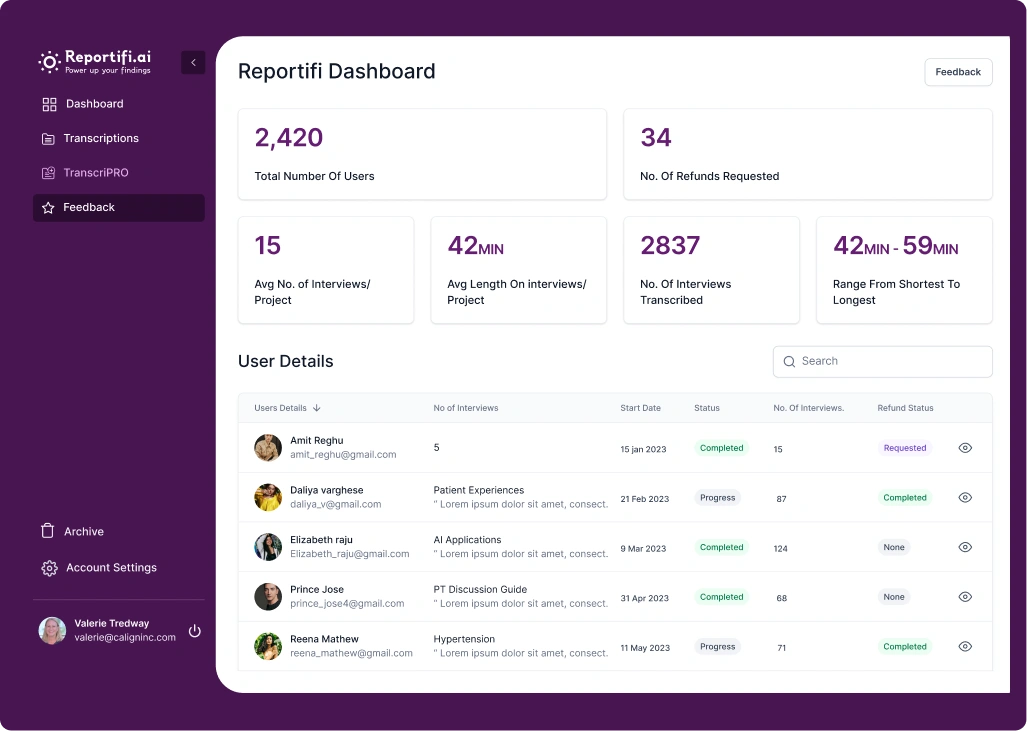Click the Feedback star icon in sidebar
Viewport: 1027px width, 731px height.
[x=48, y=208]
